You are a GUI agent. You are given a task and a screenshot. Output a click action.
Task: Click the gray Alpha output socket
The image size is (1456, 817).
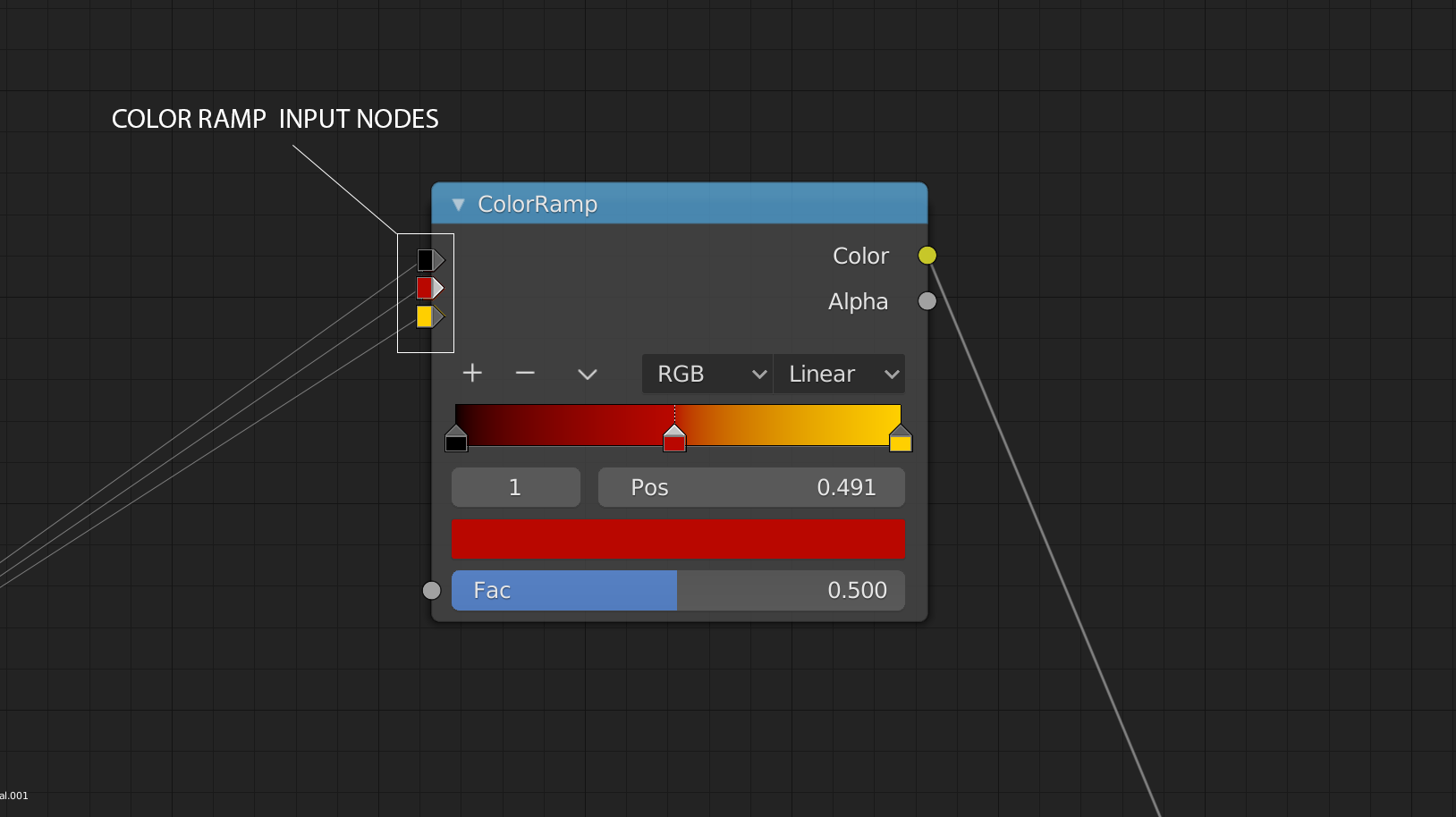[x=927, y=301]
